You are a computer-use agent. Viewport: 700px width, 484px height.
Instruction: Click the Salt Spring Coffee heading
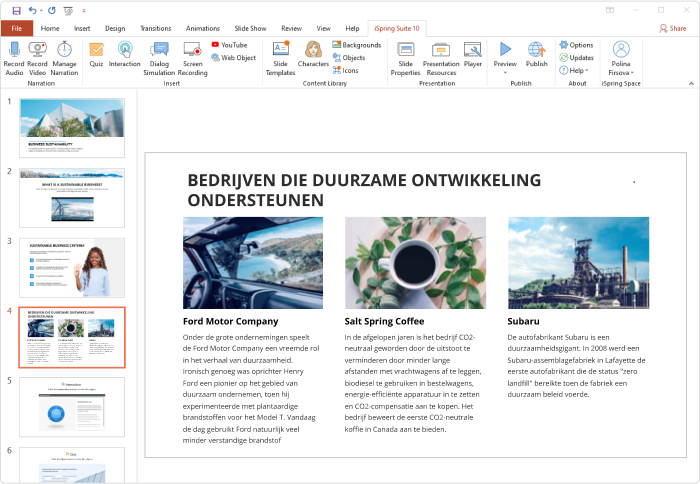(384, 321)
